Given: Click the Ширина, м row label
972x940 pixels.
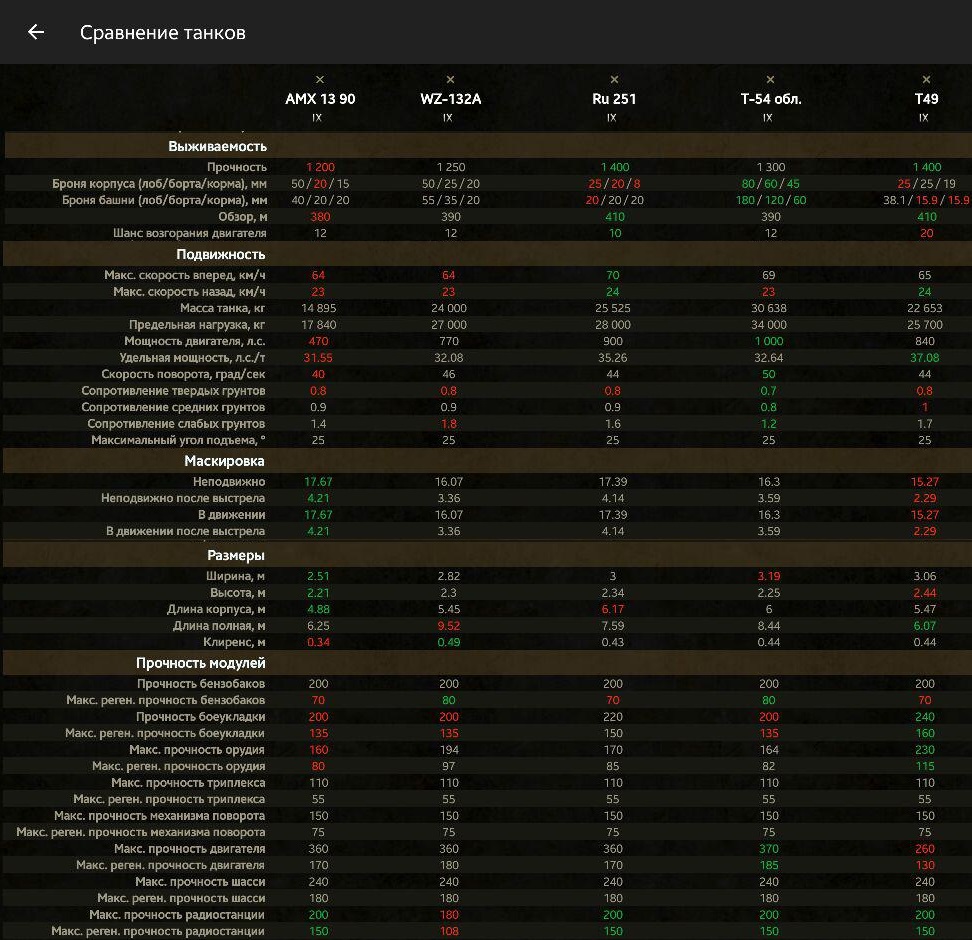Looking at the screenshot, I should click(x=235, y=576).
